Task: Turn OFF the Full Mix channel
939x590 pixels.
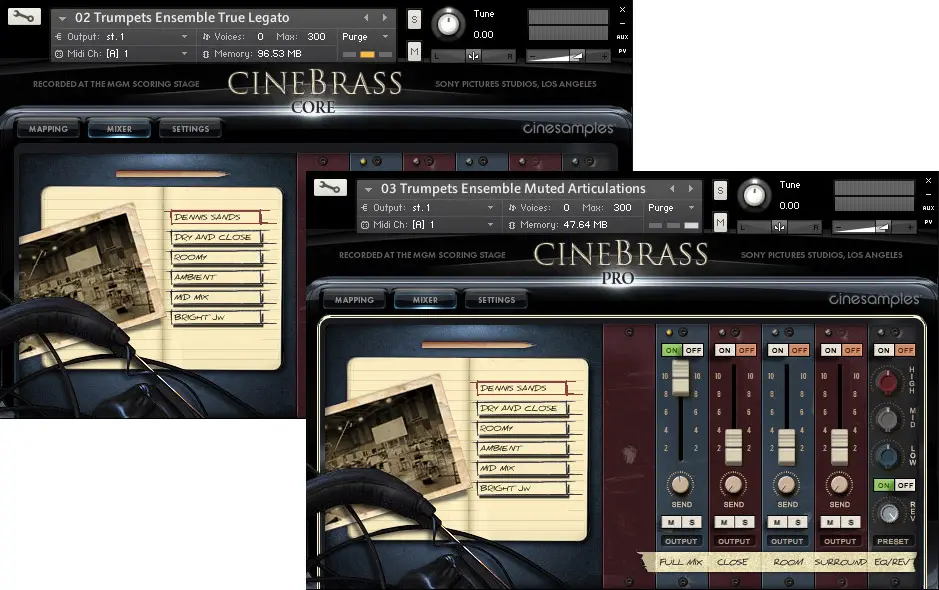Action: click(693, 350)
